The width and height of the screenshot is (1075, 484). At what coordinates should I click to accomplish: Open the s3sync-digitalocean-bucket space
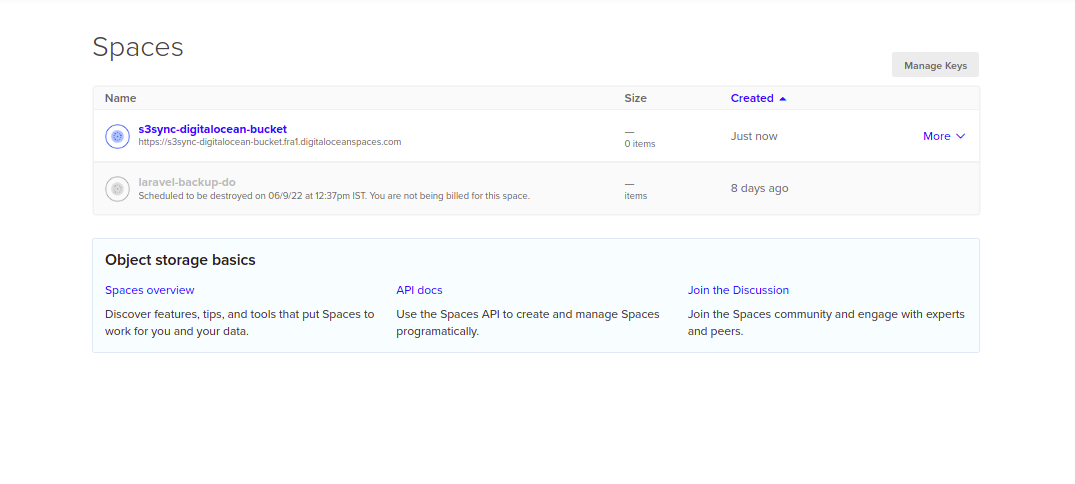[x=213, y=129]
